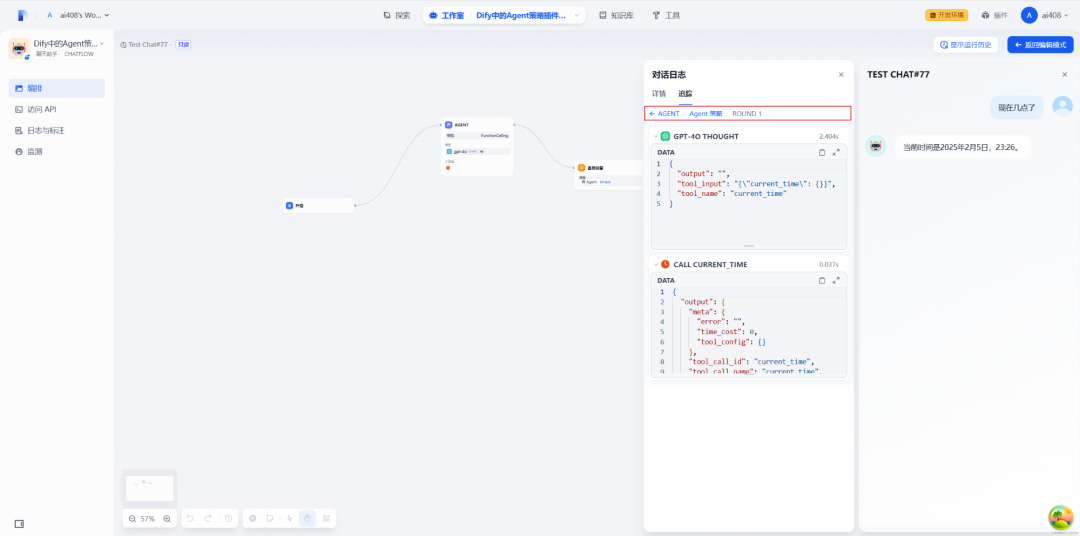
Task: Click the GPT-4O THOUGHT model icon
Action: [665, 136]
